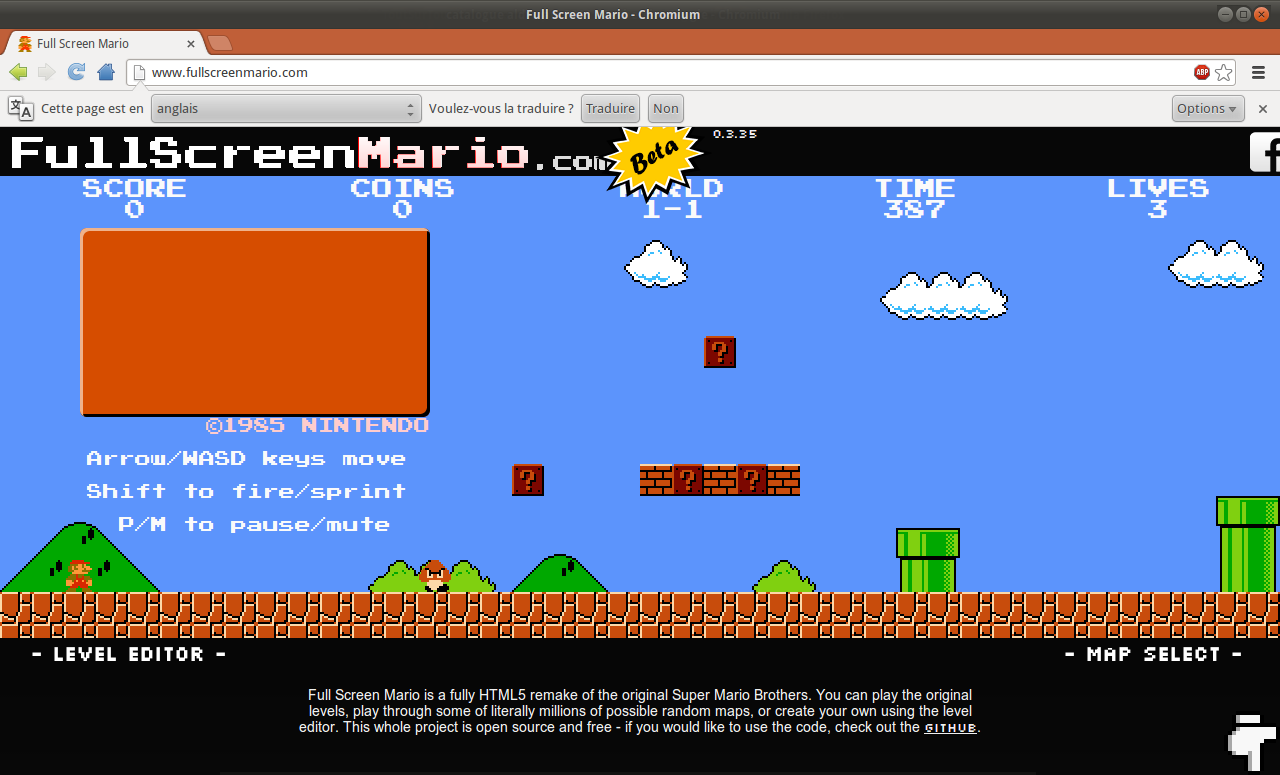Click the TIME counter reading 387
This screenshot has width=1280, height=775.
coord(915,209)
